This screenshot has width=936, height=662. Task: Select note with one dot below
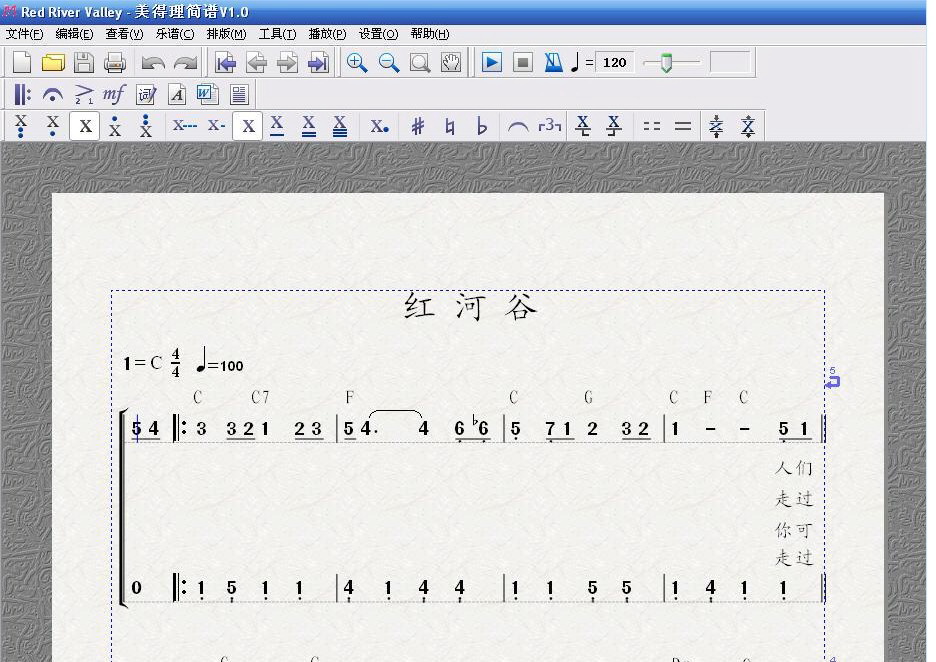(53, 126)
